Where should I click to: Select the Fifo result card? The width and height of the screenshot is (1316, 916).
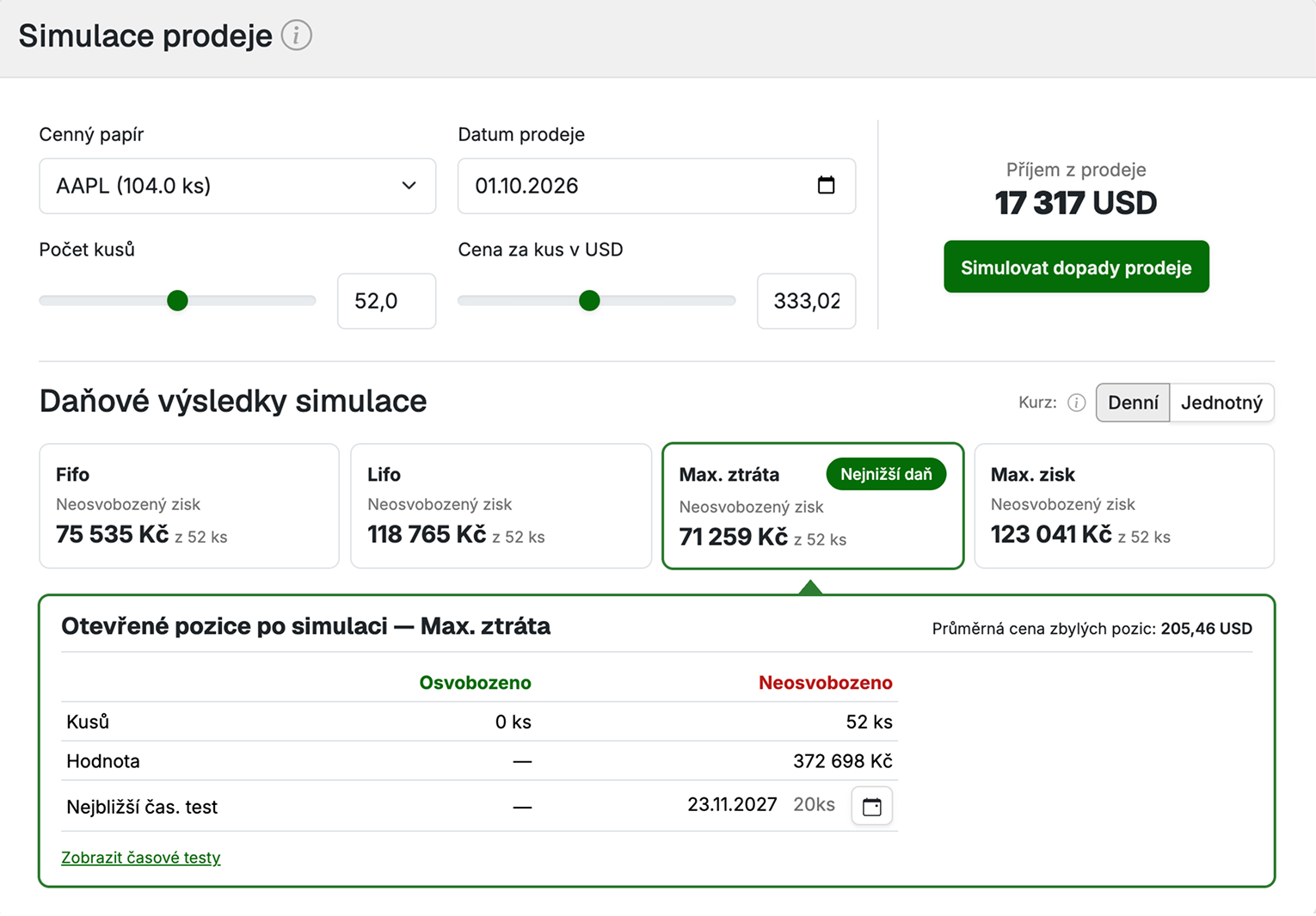pyautogui.click(x=189, y=506)
